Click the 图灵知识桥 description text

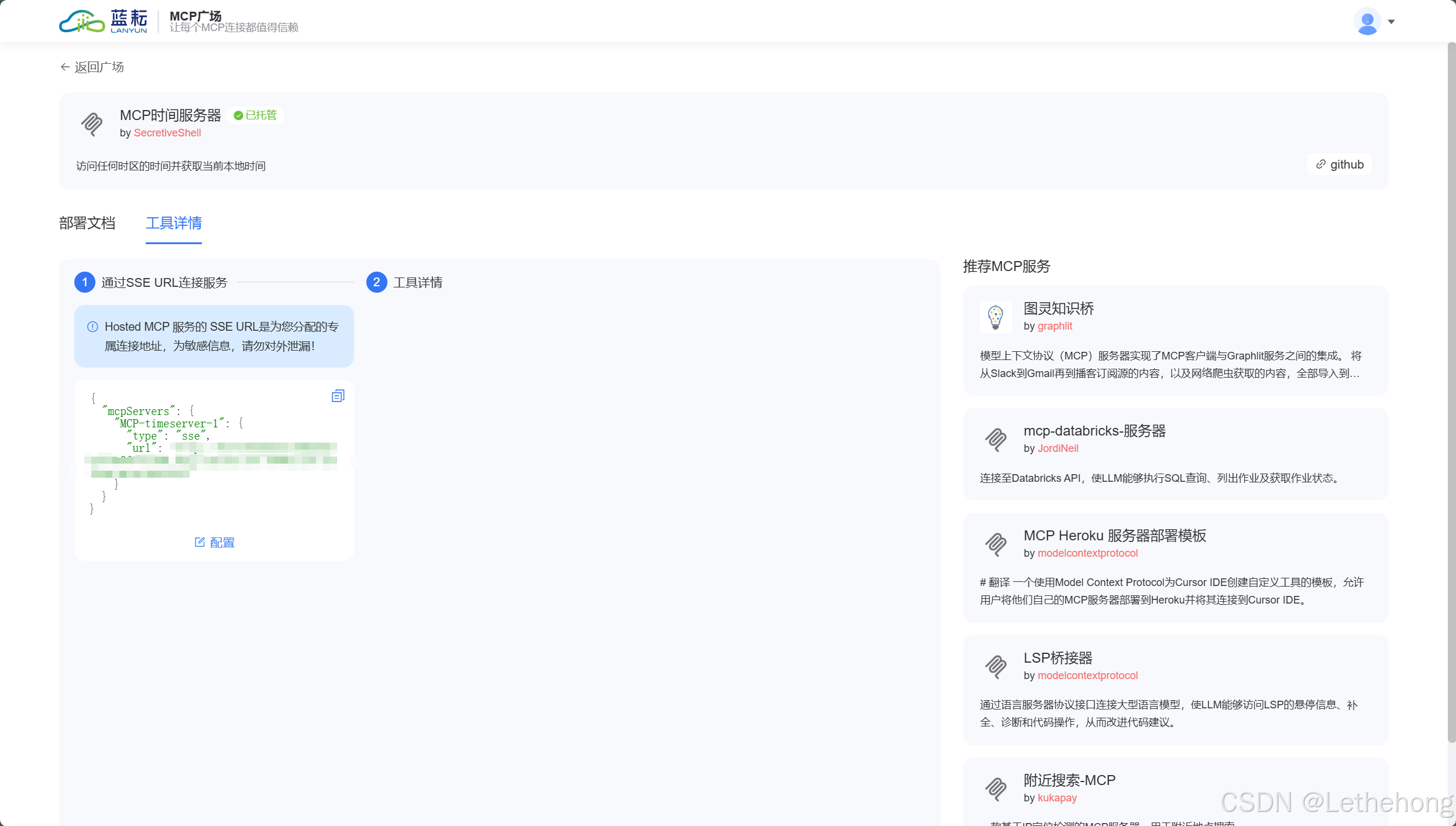click(x=1171, y=365)
